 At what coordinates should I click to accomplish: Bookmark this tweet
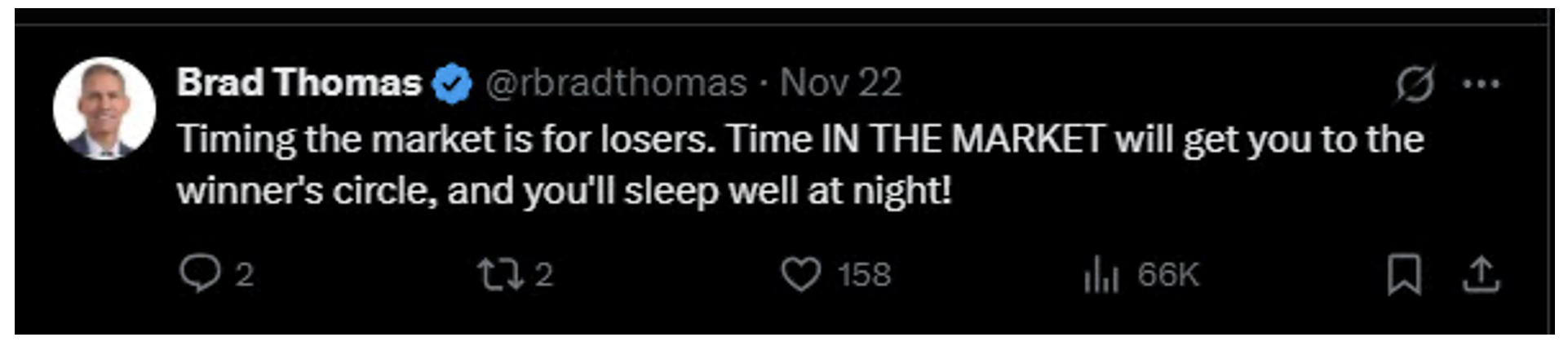coord(1404,275)
